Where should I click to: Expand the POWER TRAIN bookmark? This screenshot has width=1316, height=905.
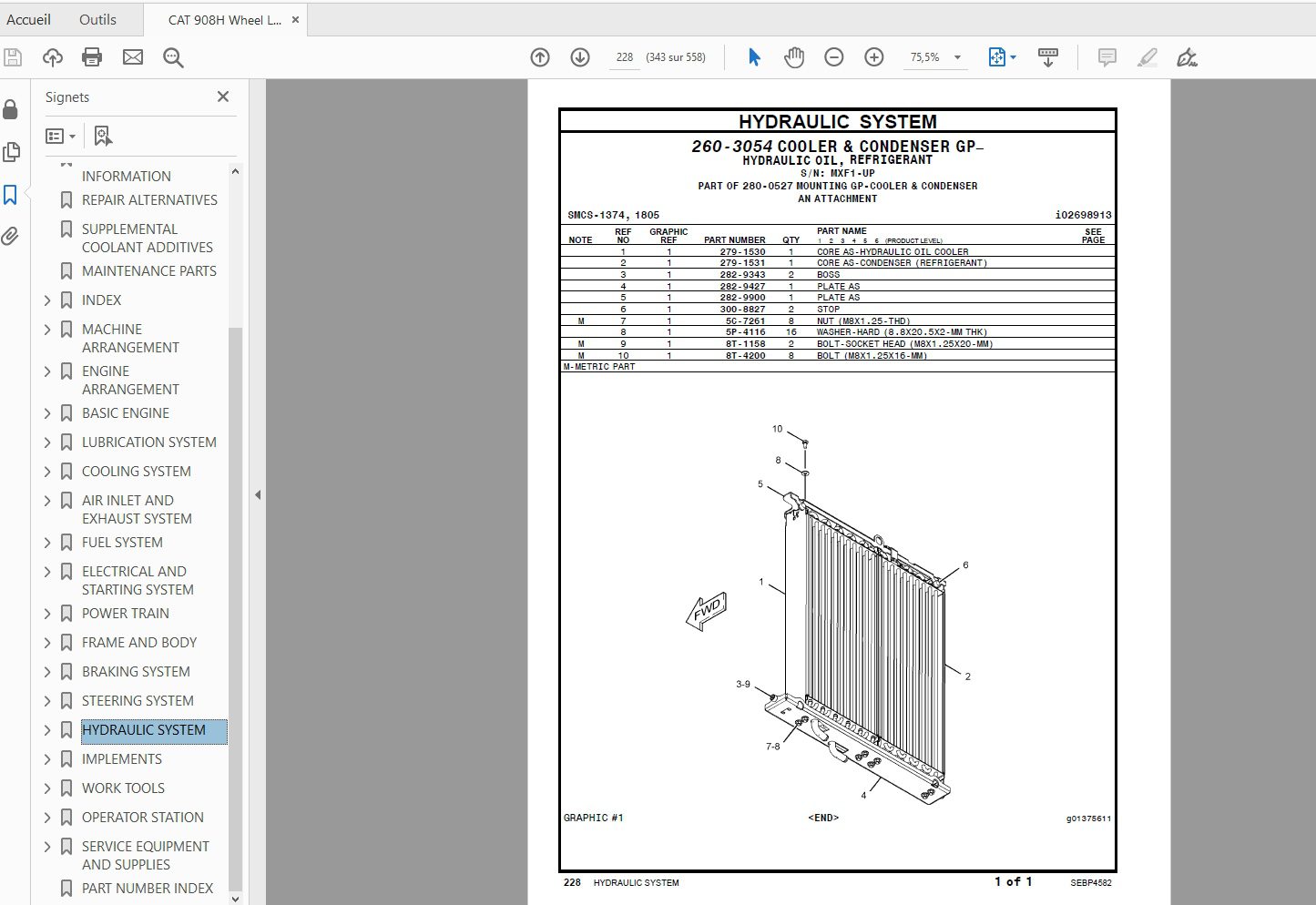coord(47,614)
